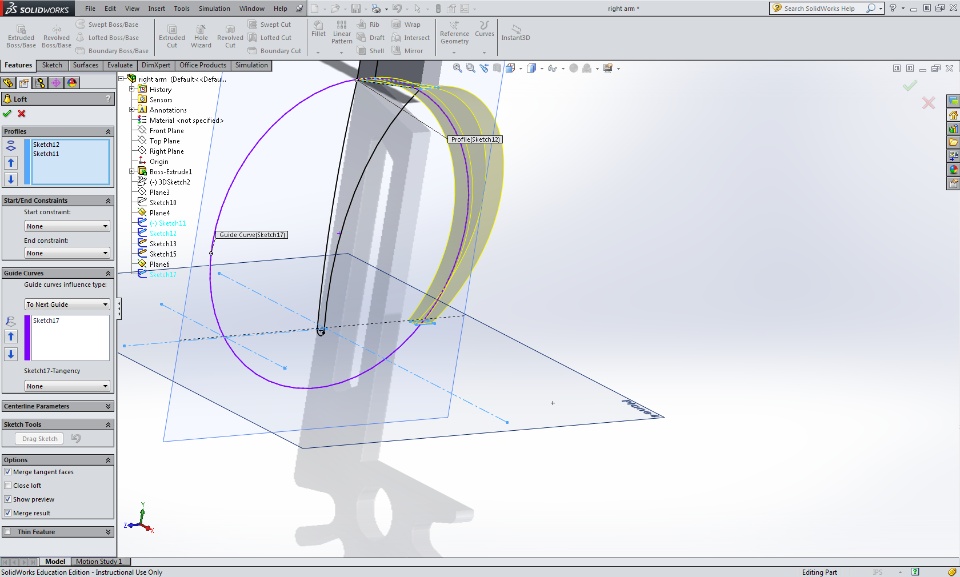The image size is (960, 577).
Task: Click the Linear Pattern tool
Action: tap(342, 32)
